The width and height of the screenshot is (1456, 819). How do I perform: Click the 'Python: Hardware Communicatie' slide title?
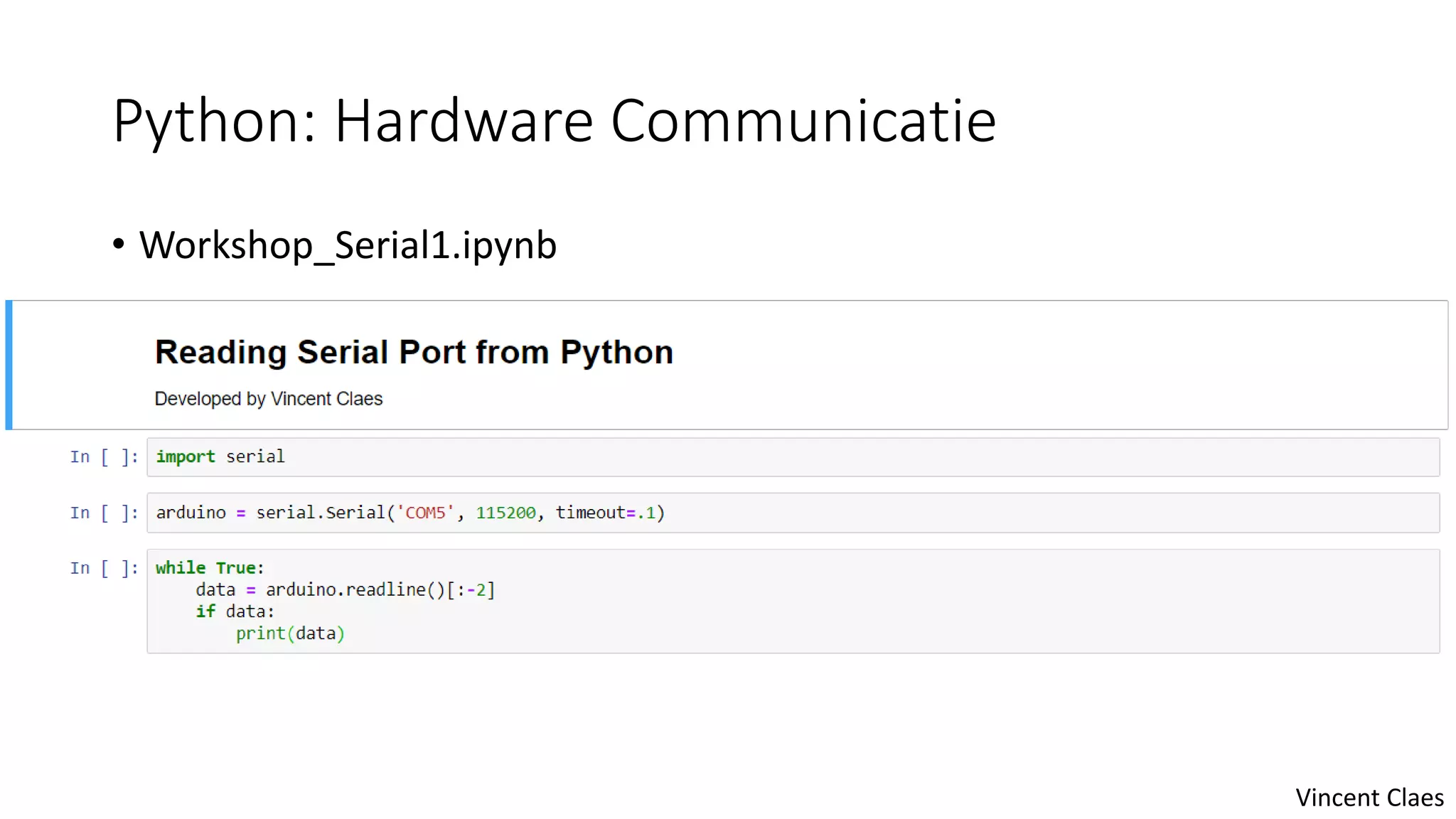tap(555, 122)
